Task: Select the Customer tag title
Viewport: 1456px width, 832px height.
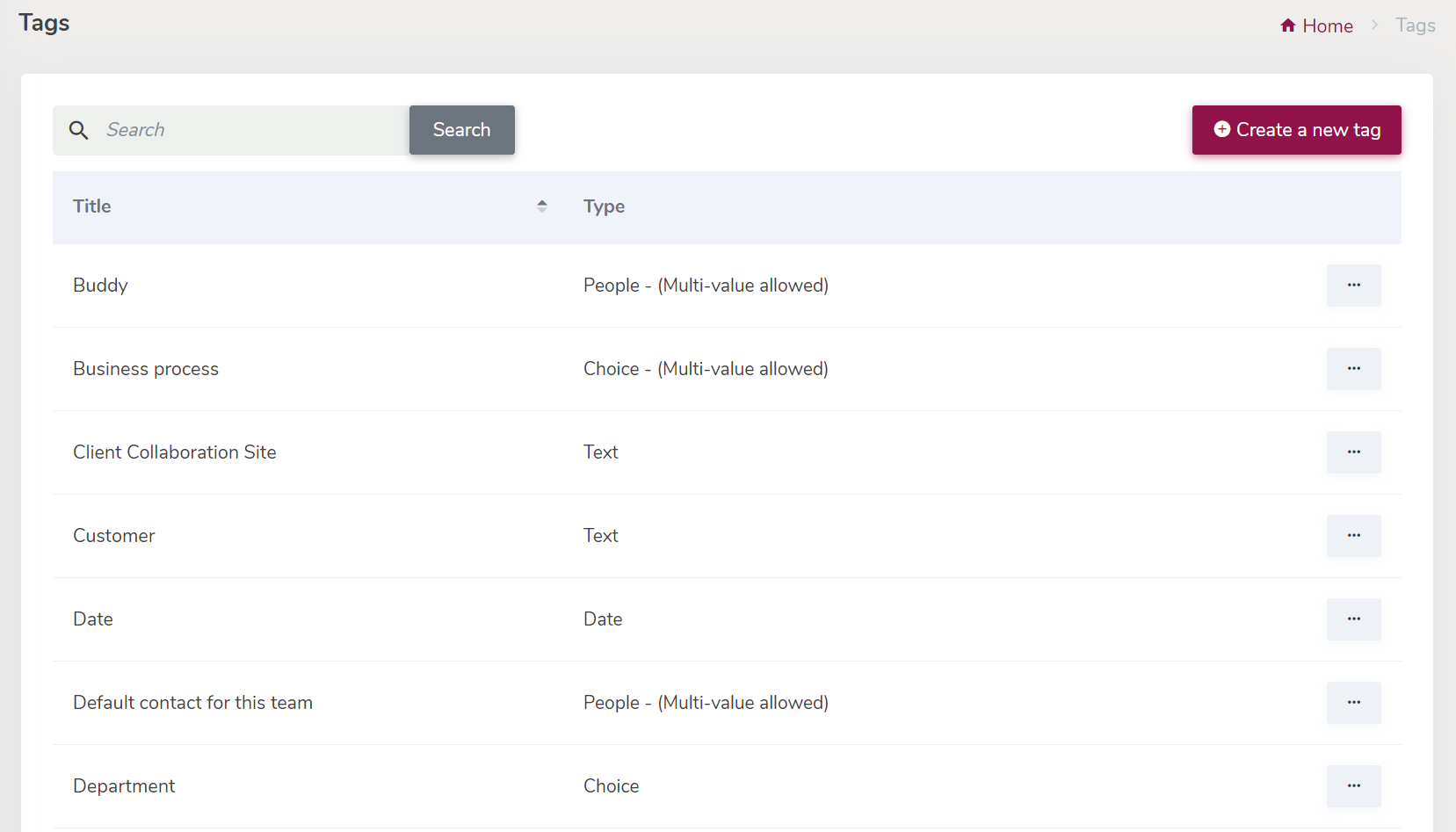Action: (x=114, y=536)
